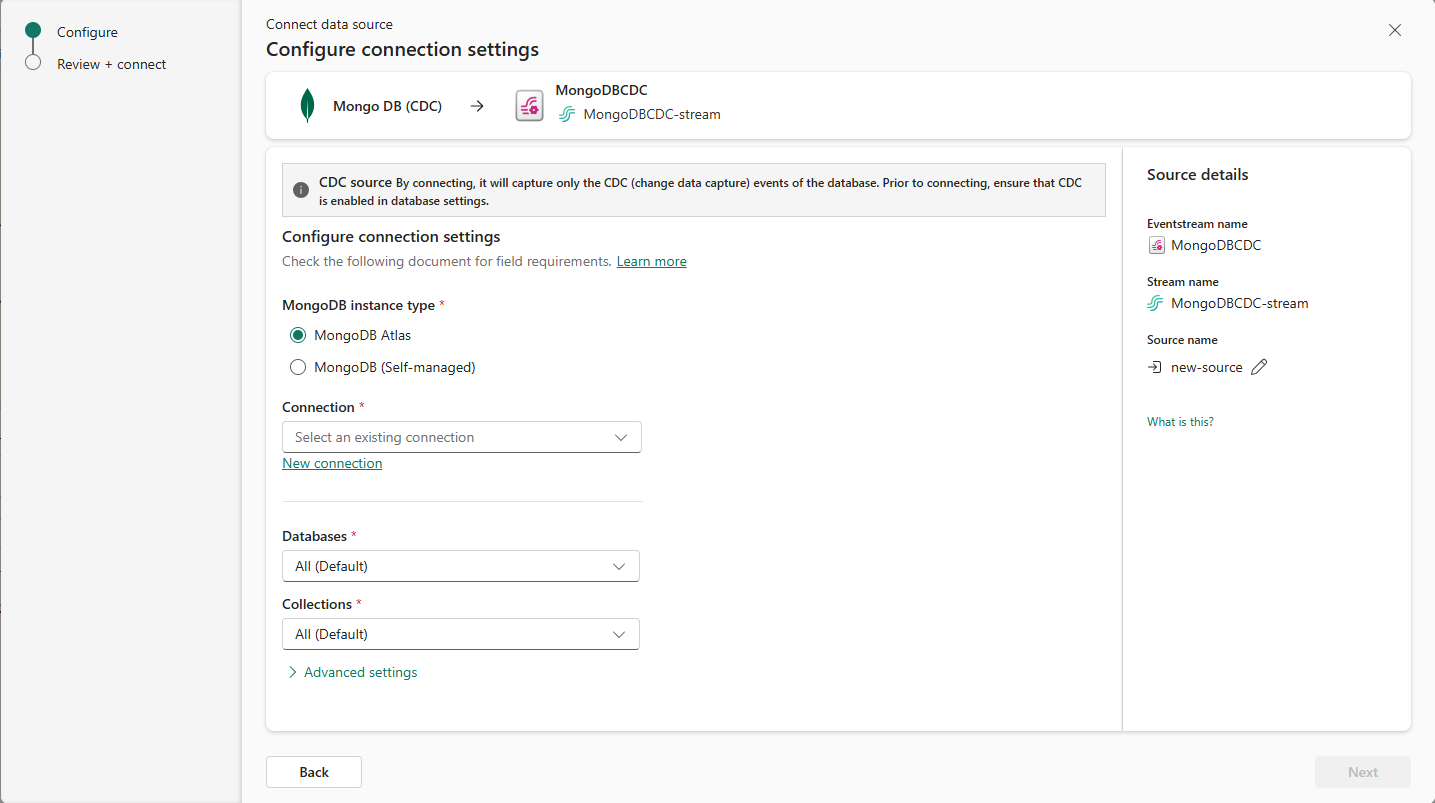
Task: Open the Connection dropdown
Action: coord(462,437)
